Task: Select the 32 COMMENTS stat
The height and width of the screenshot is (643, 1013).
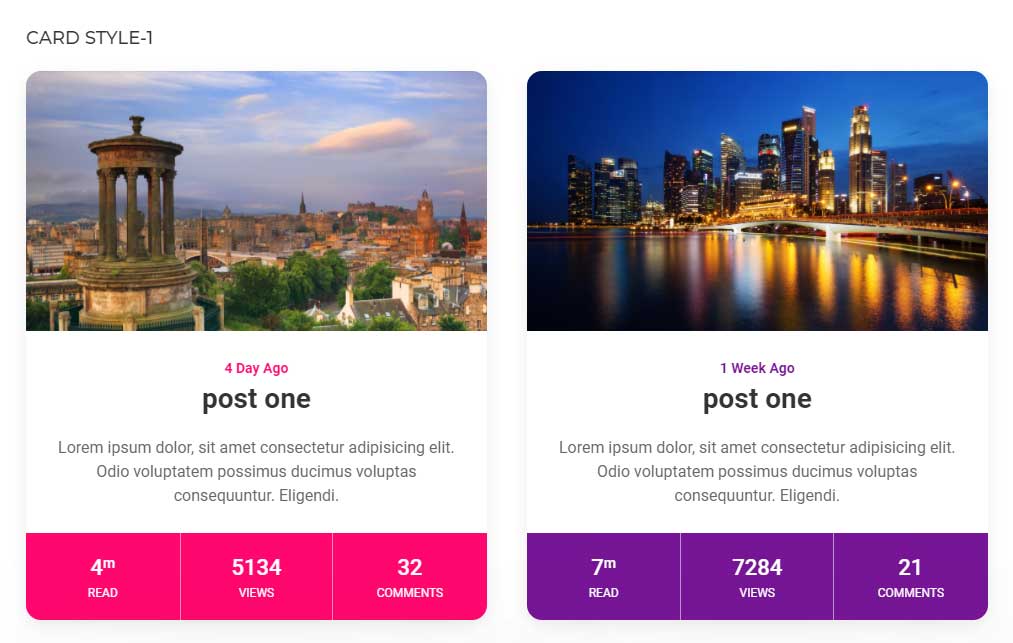Action: pos(410,576)
